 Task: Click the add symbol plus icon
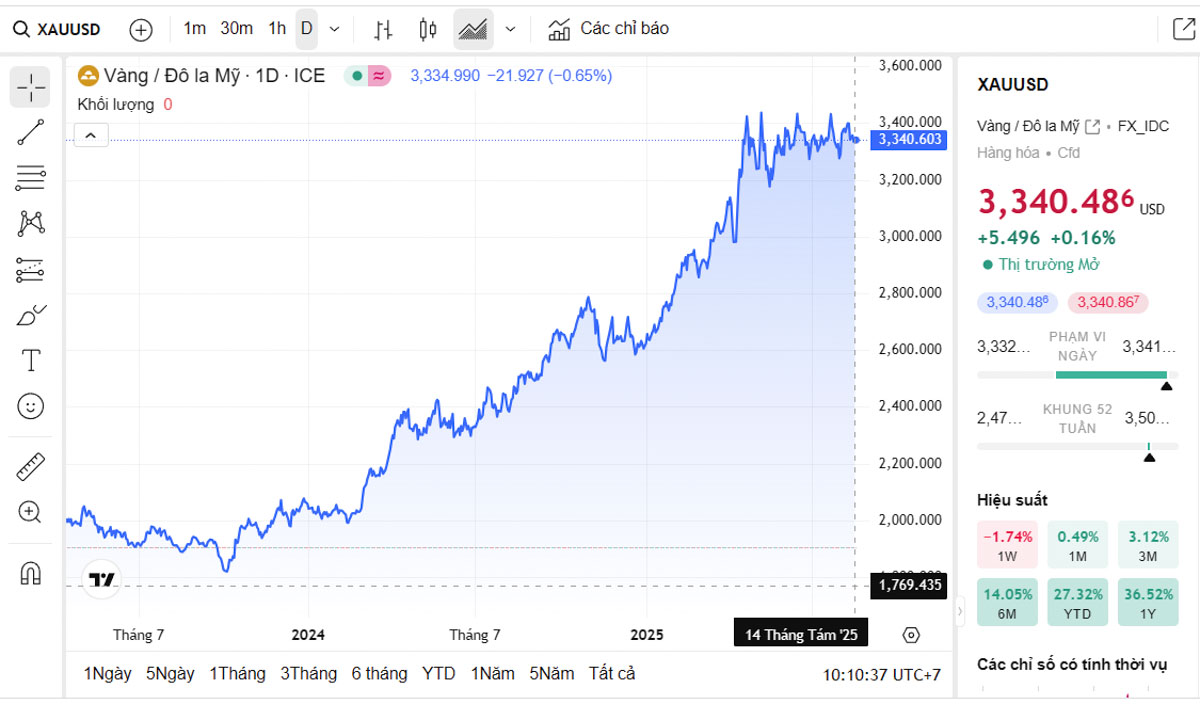[x=141, y=30]
